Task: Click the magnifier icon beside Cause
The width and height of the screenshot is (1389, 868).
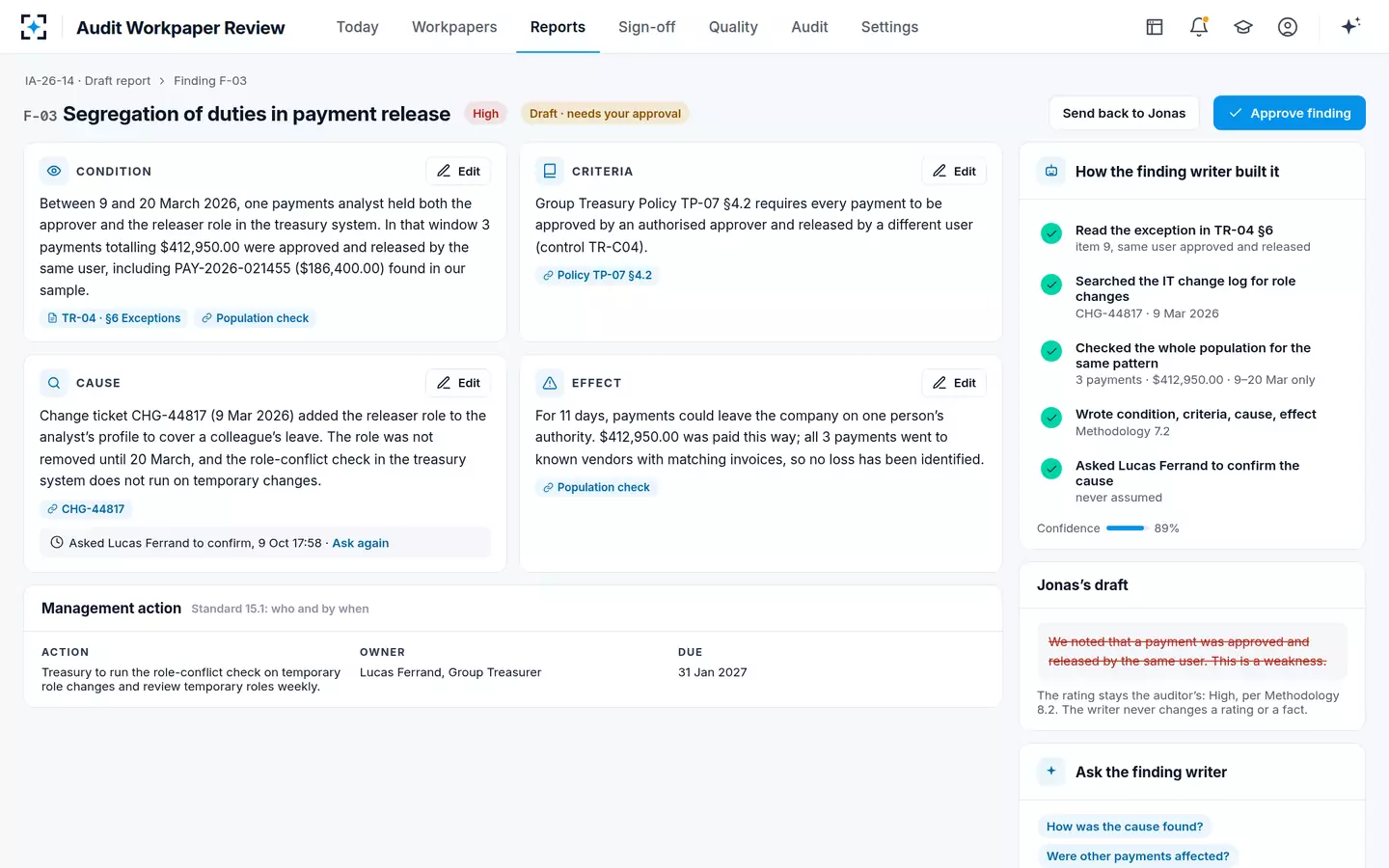Action: pyautogui.click(x=54, y=383)
